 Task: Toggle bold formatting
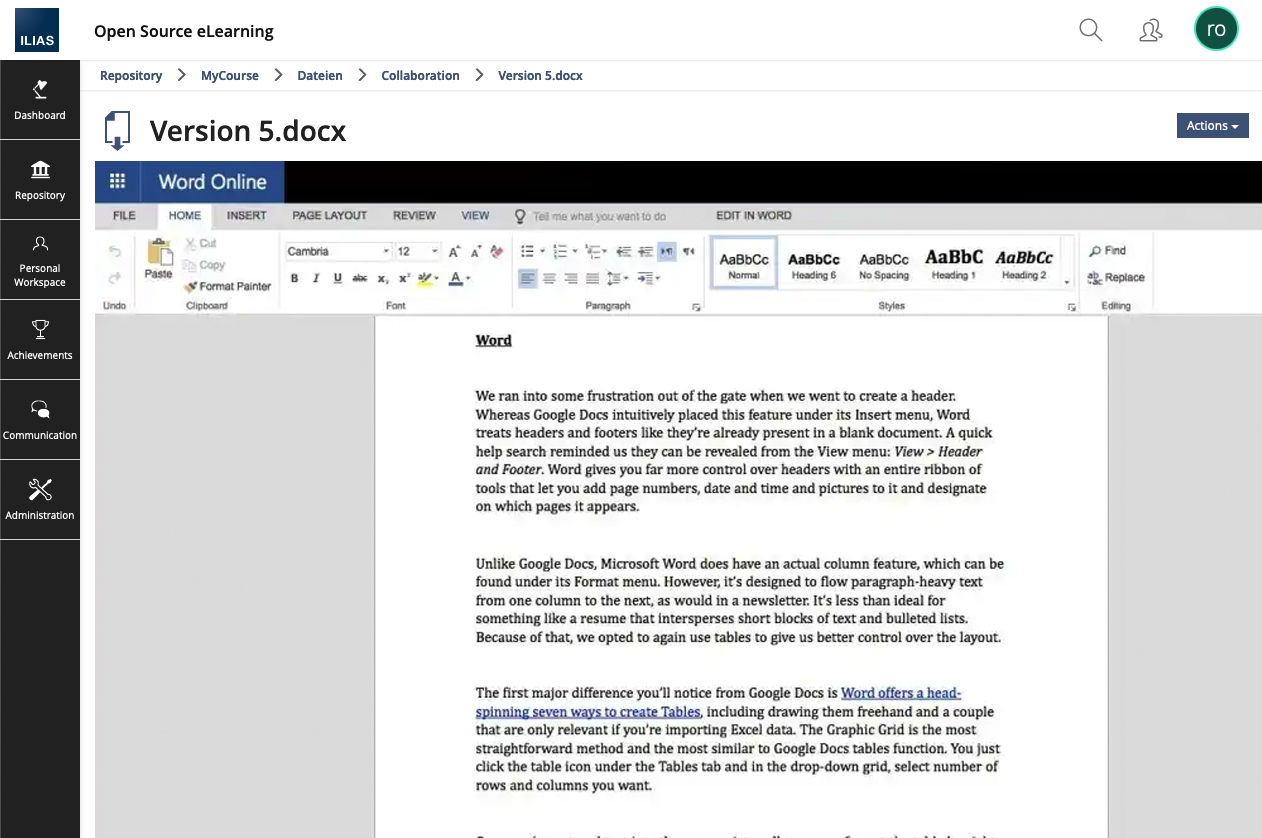(295, 279)
